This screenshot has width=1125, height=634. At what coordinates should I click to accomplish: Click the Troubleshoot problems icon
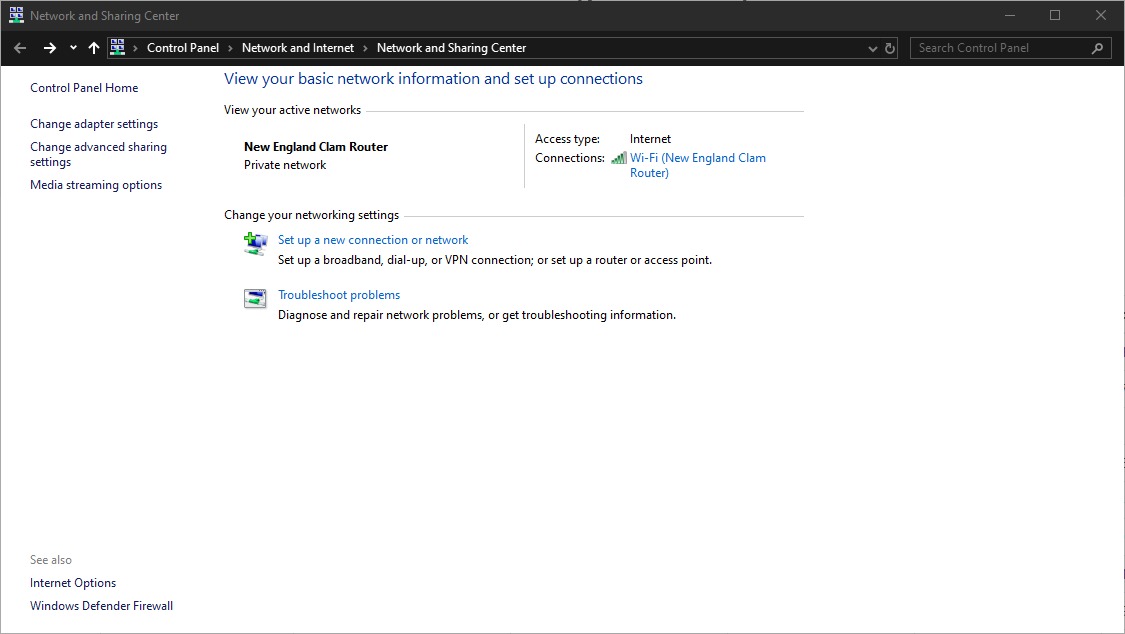click(x=255, y=298)
